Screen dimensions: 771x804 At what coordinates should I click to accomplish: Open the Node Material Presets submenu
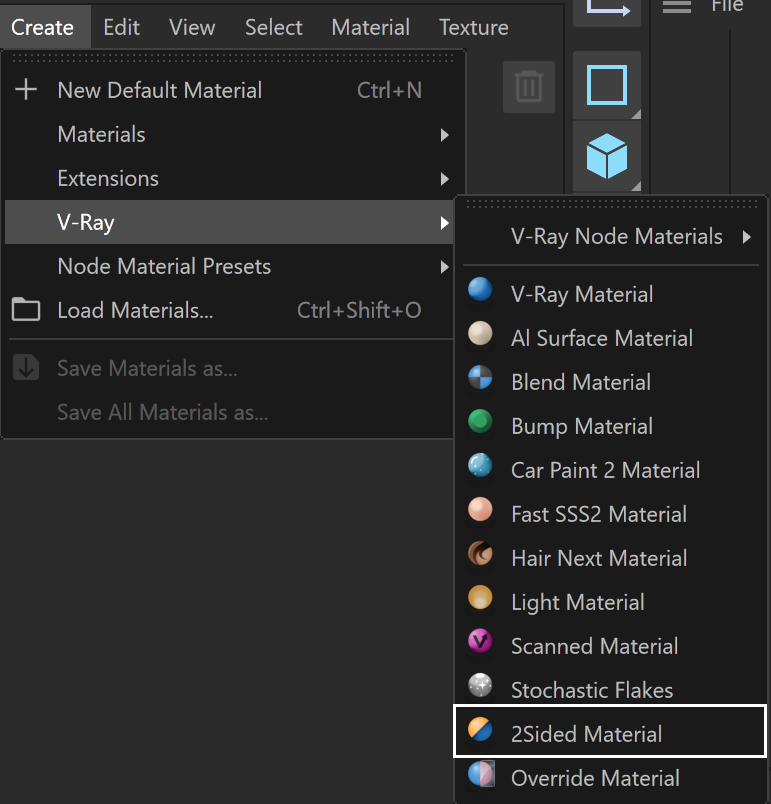click(x=229, y=267)
